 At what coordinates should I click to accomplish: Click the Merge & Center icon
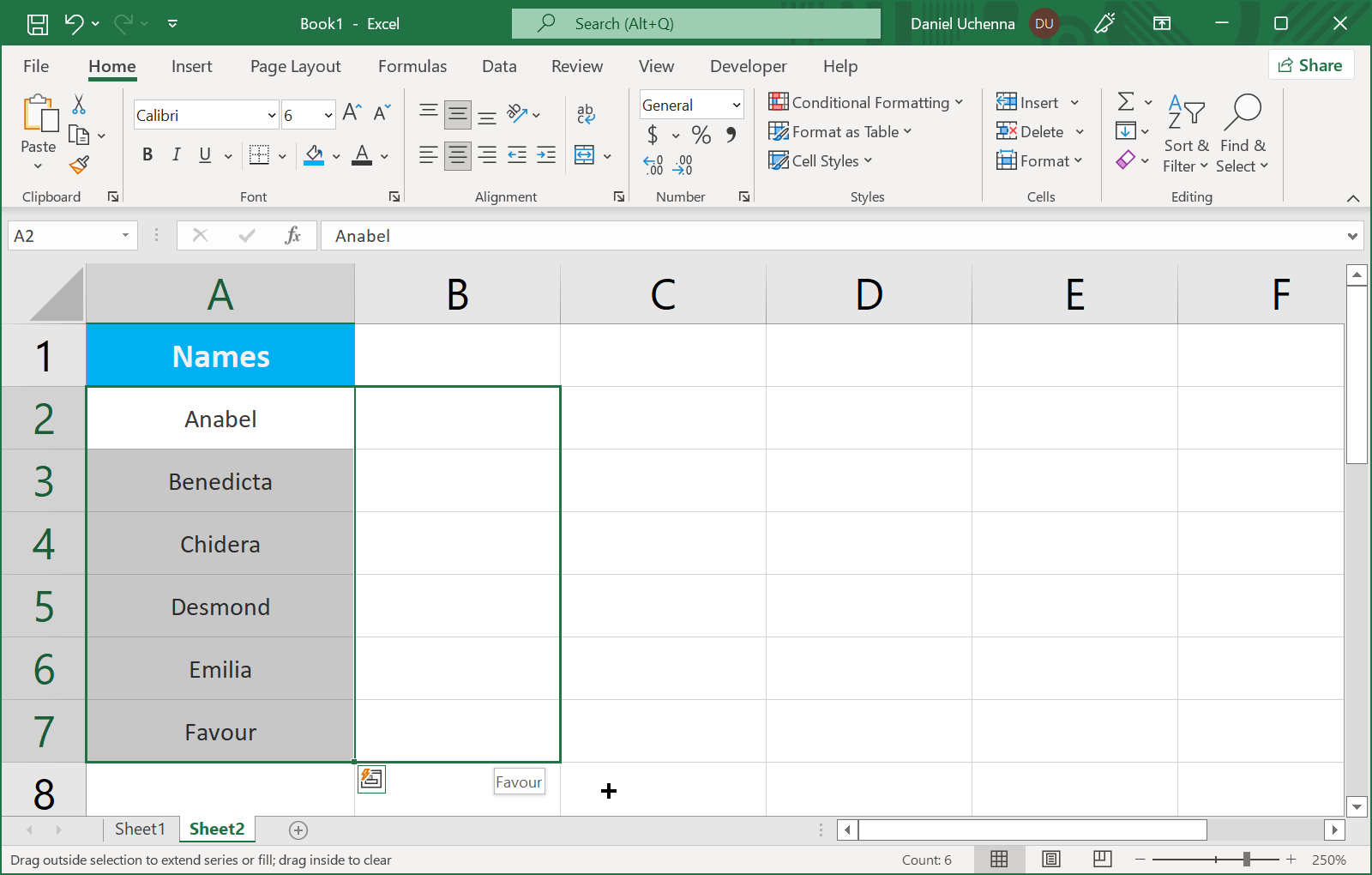point(585,155)
